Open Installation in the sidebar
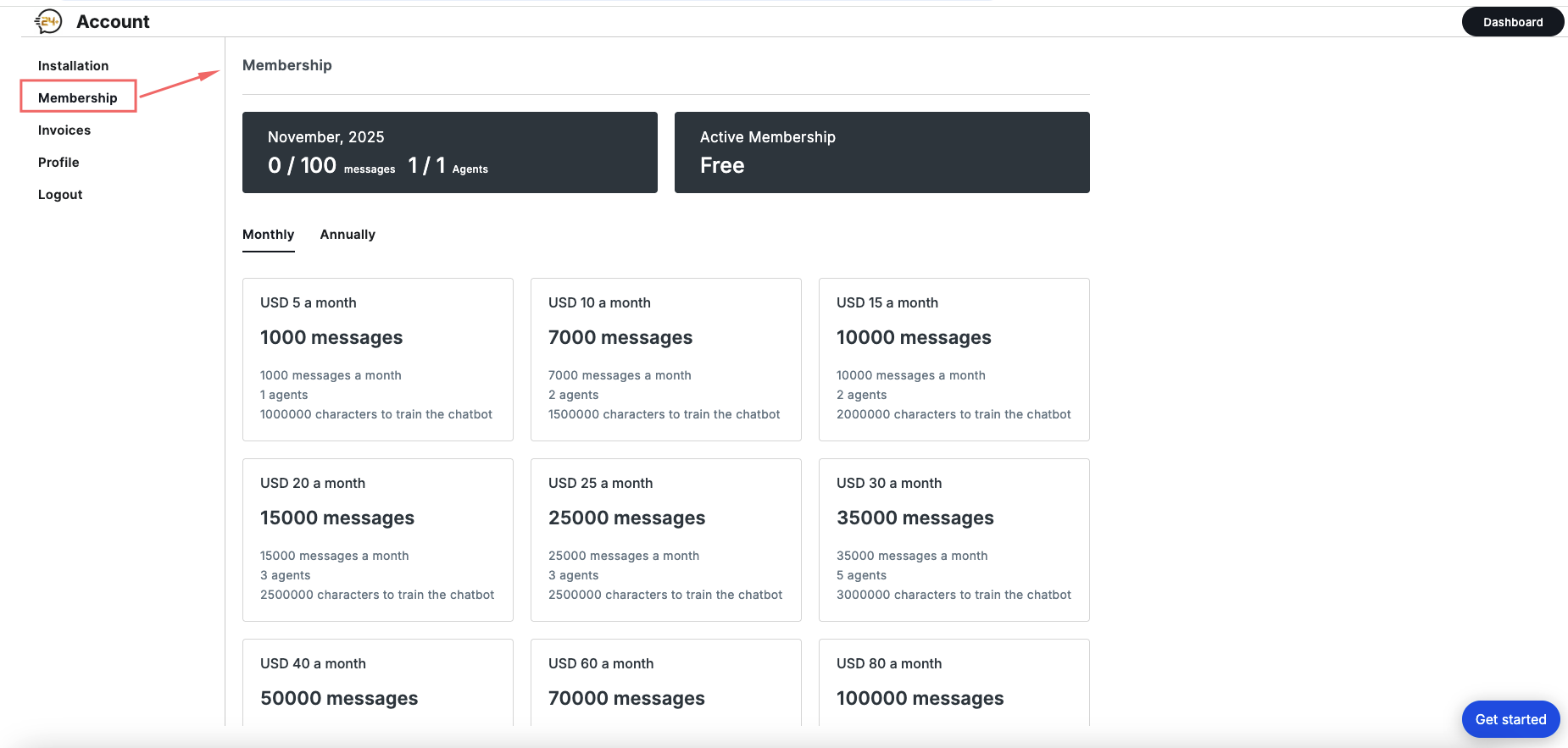The image size is (1568, 748). tap(73, 65)
